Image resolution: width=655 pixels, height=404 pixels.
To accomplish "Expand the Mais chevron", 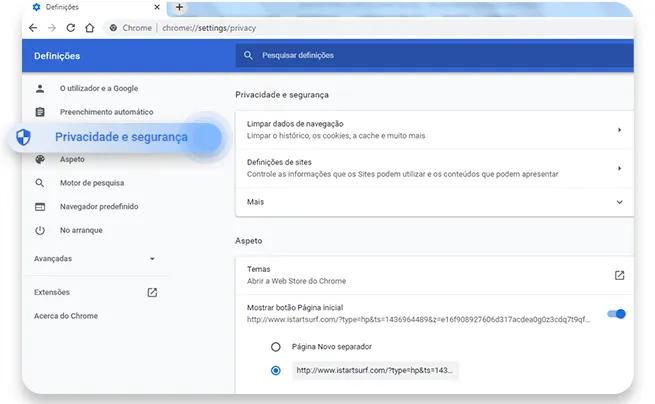I will 619,202.
